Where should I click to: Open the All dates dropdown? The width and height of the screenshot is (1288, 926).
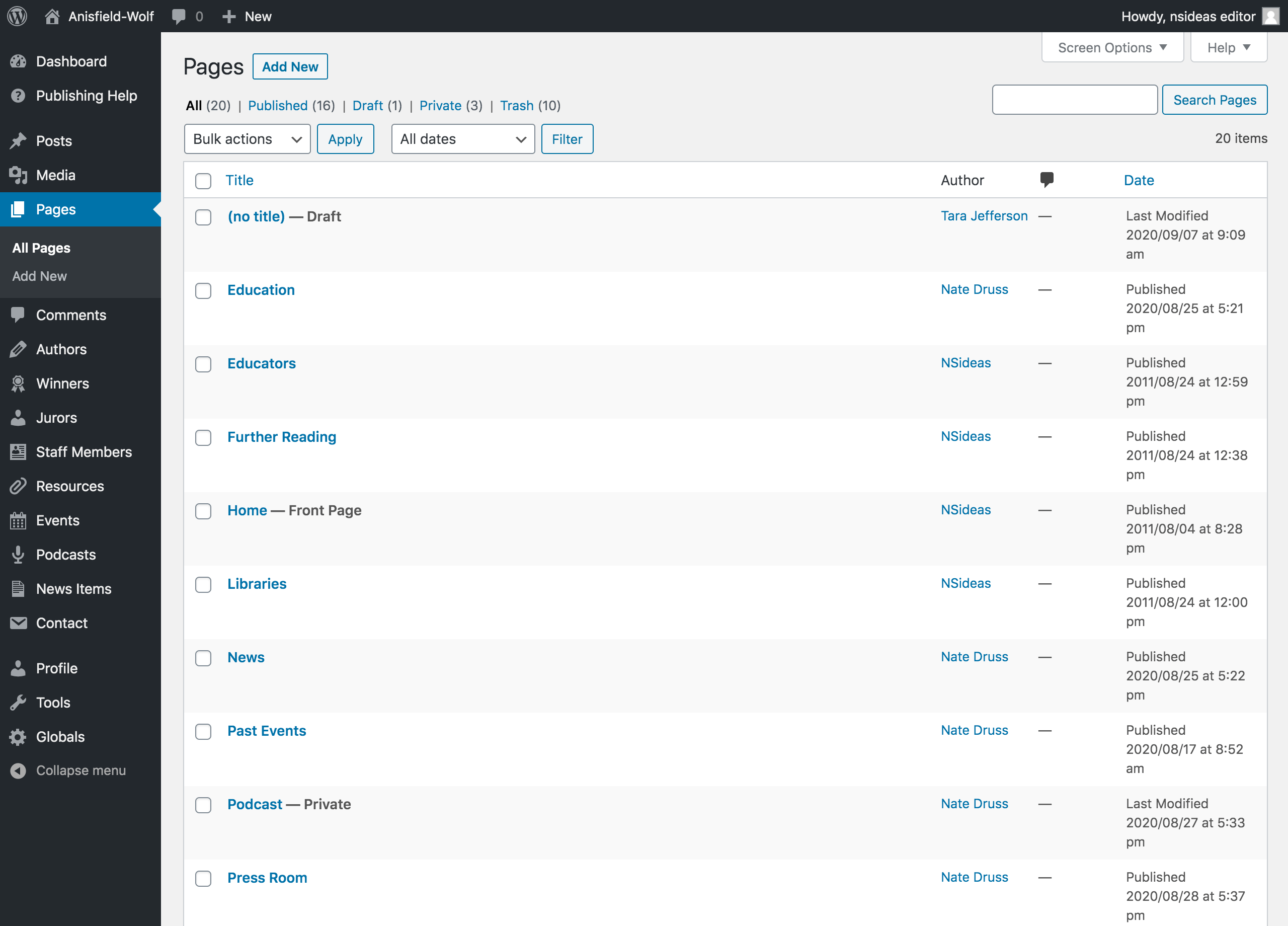click(463, 138)
